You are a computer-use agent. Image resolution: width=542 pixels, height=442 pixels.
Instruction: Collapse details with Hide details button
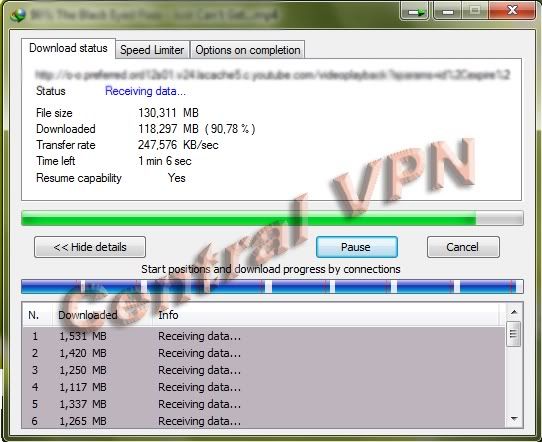(90, 247)
